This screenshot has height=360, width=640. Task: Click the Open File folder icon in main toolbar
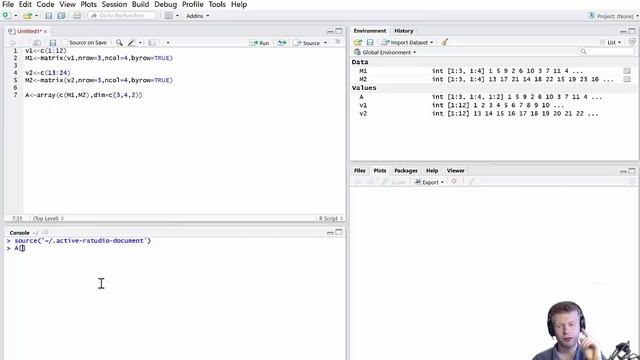tap(27, 16)
